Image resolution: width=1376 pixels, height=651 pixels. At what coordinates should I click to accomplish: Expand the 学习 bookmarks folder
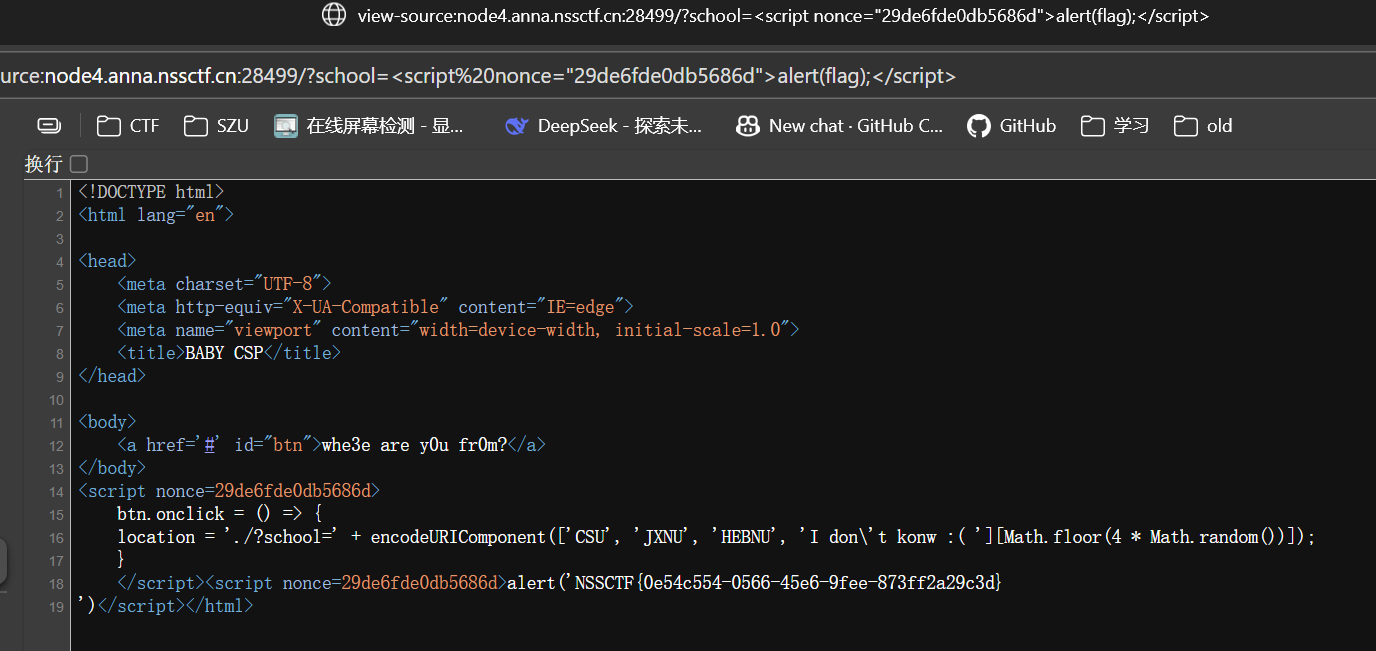coord(1115,126)
